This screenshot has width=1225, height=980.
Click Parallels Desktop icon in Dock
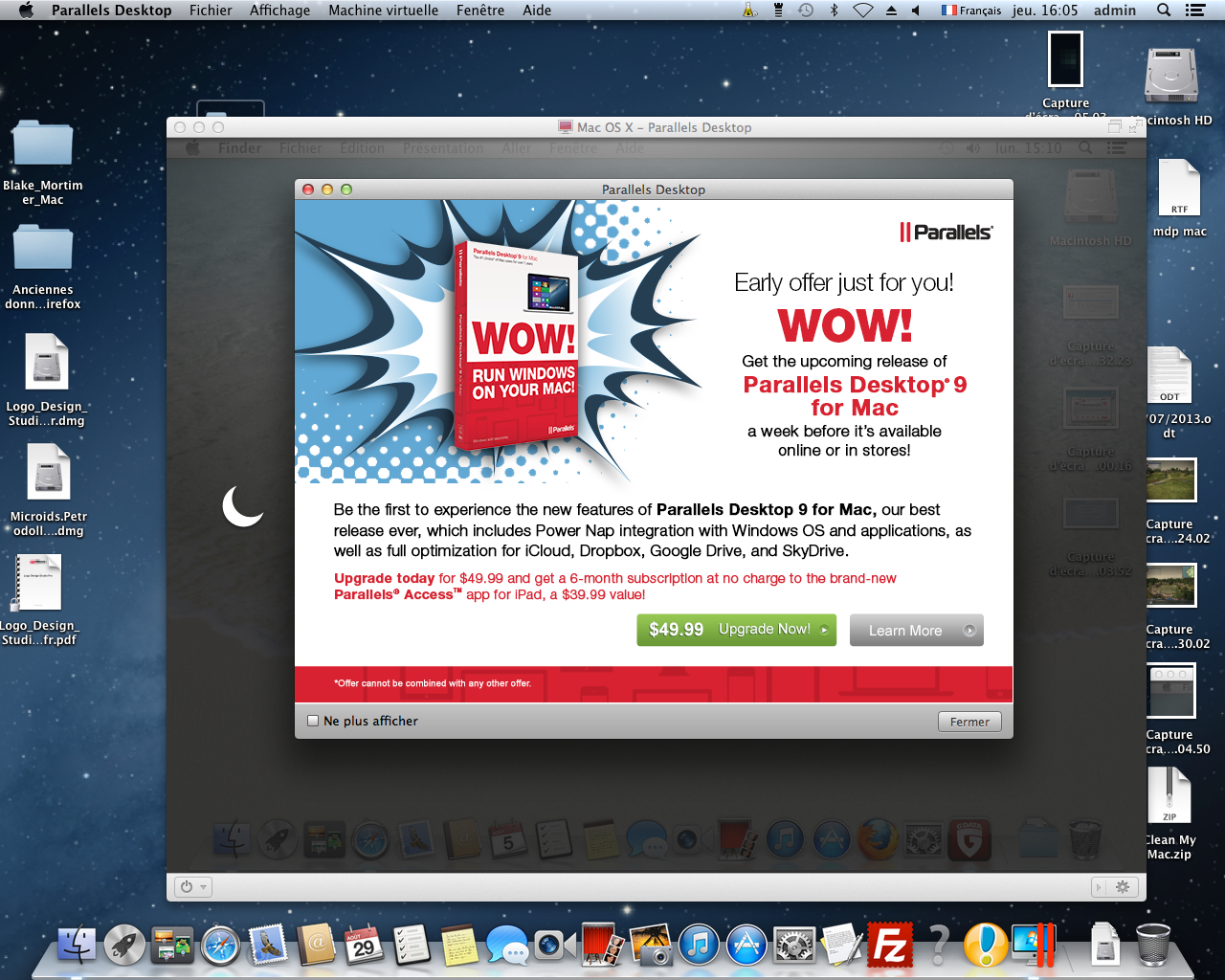[x=1034, y=945]
